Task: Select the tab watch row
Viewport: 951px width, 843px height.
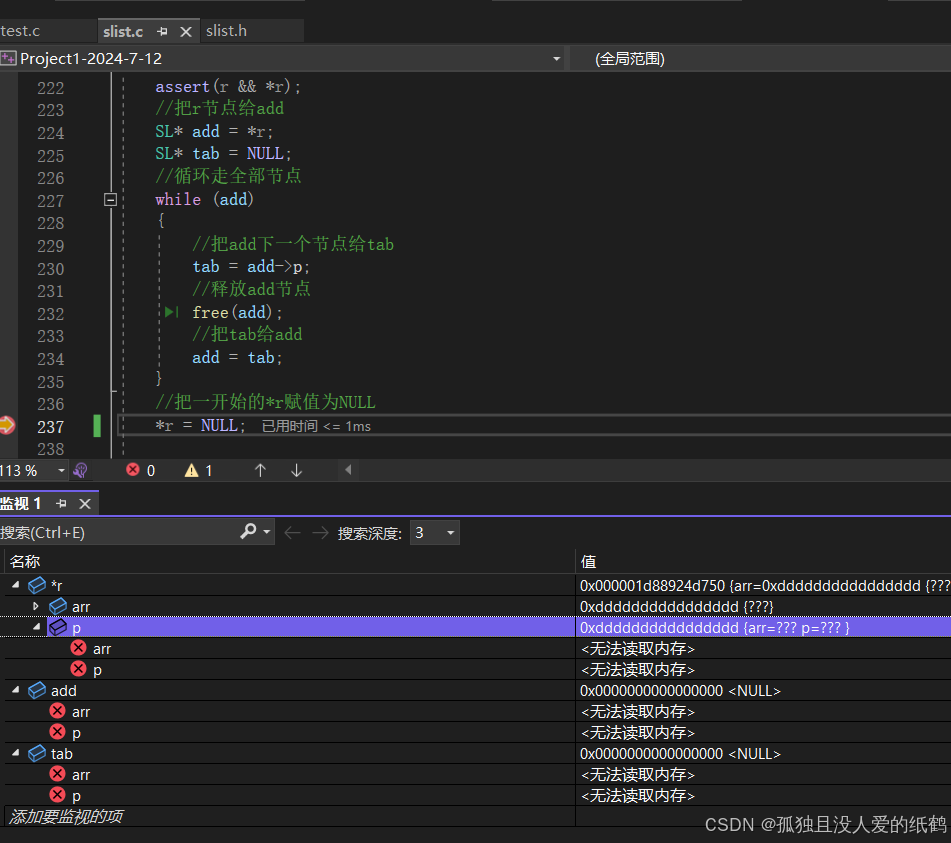Action: (478, 753)
